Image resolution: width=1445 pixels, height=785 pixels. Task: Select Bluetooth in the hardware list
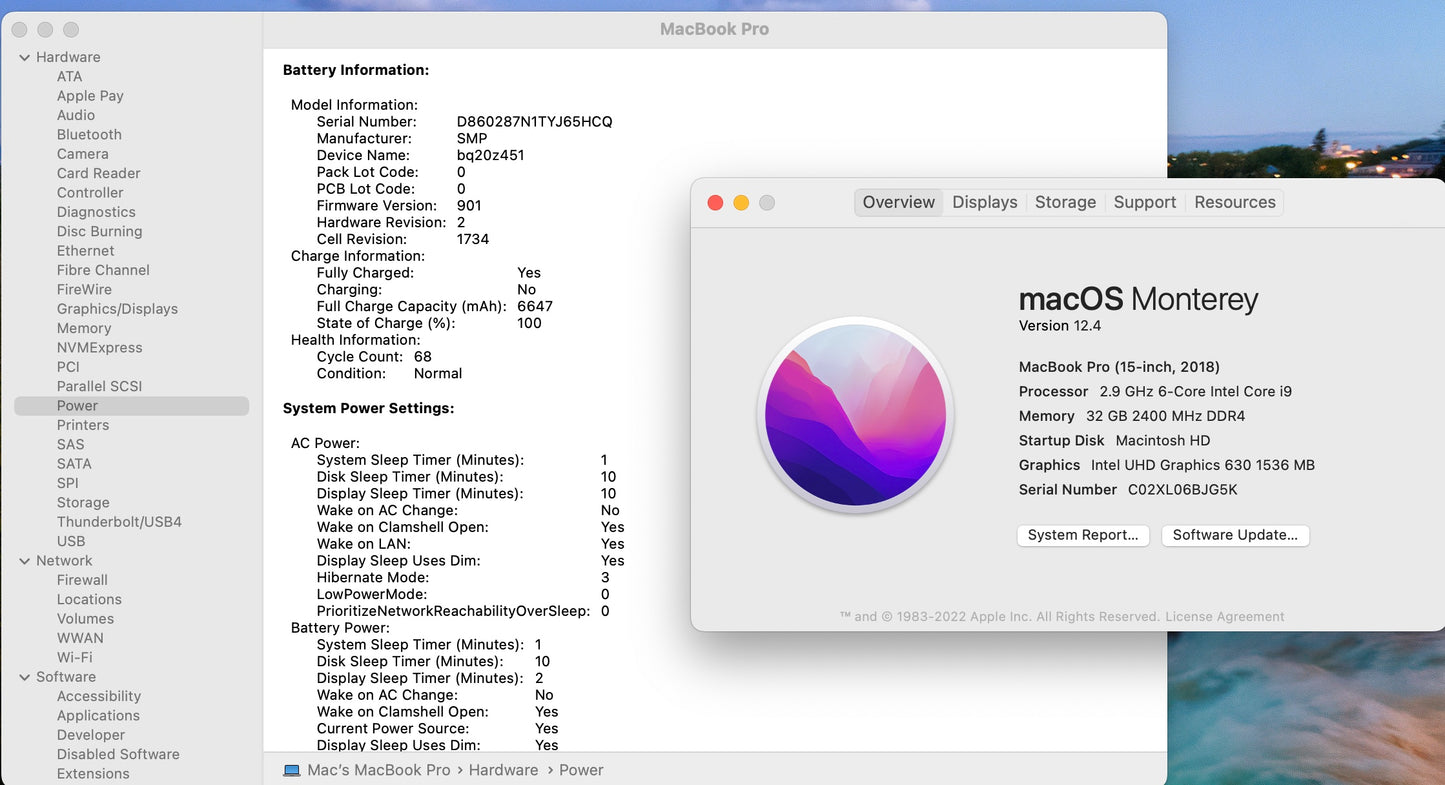point(89,135)
